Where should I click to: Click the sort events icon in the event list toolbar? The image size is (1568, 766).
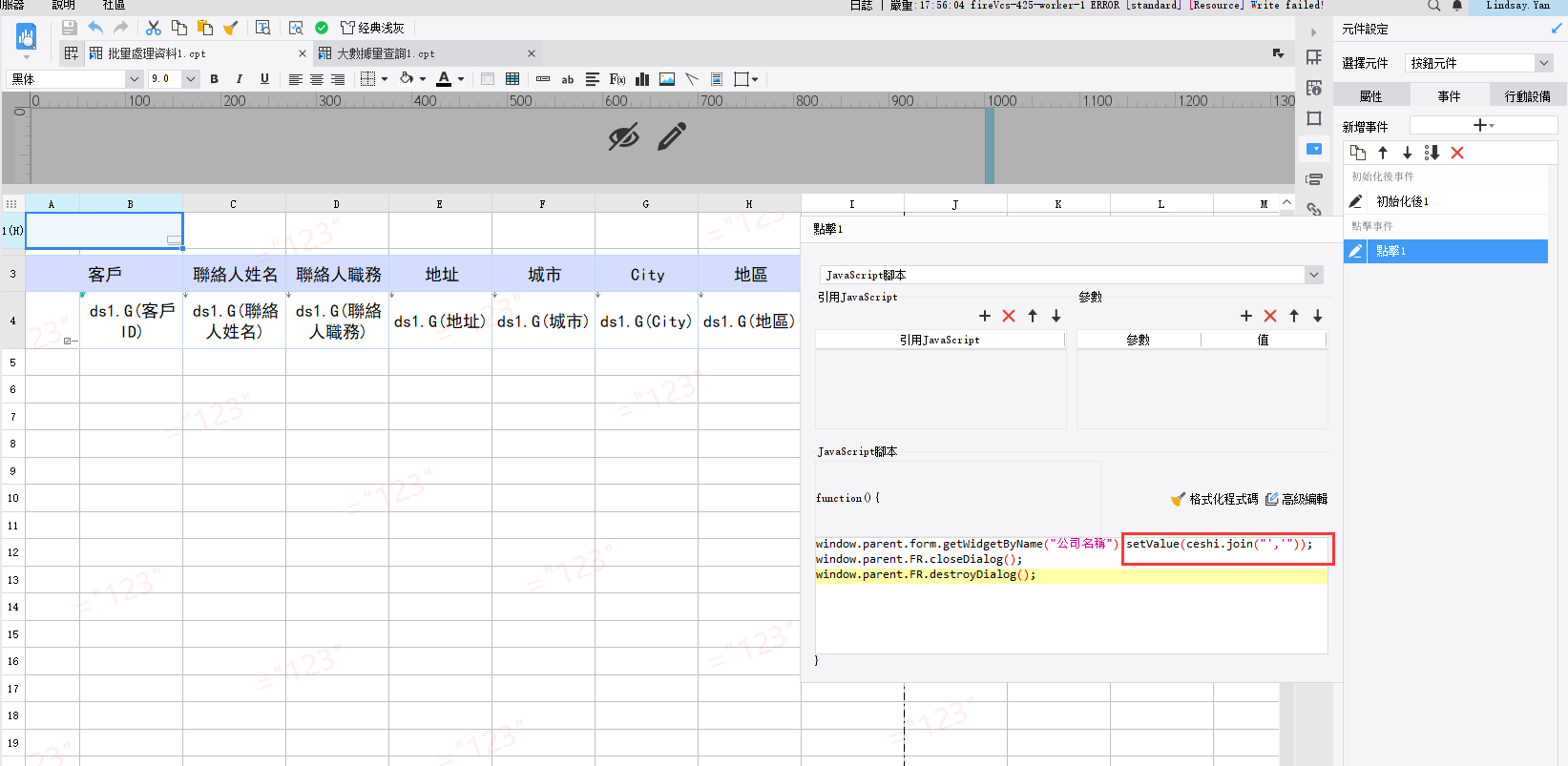tap(1432, 153)
